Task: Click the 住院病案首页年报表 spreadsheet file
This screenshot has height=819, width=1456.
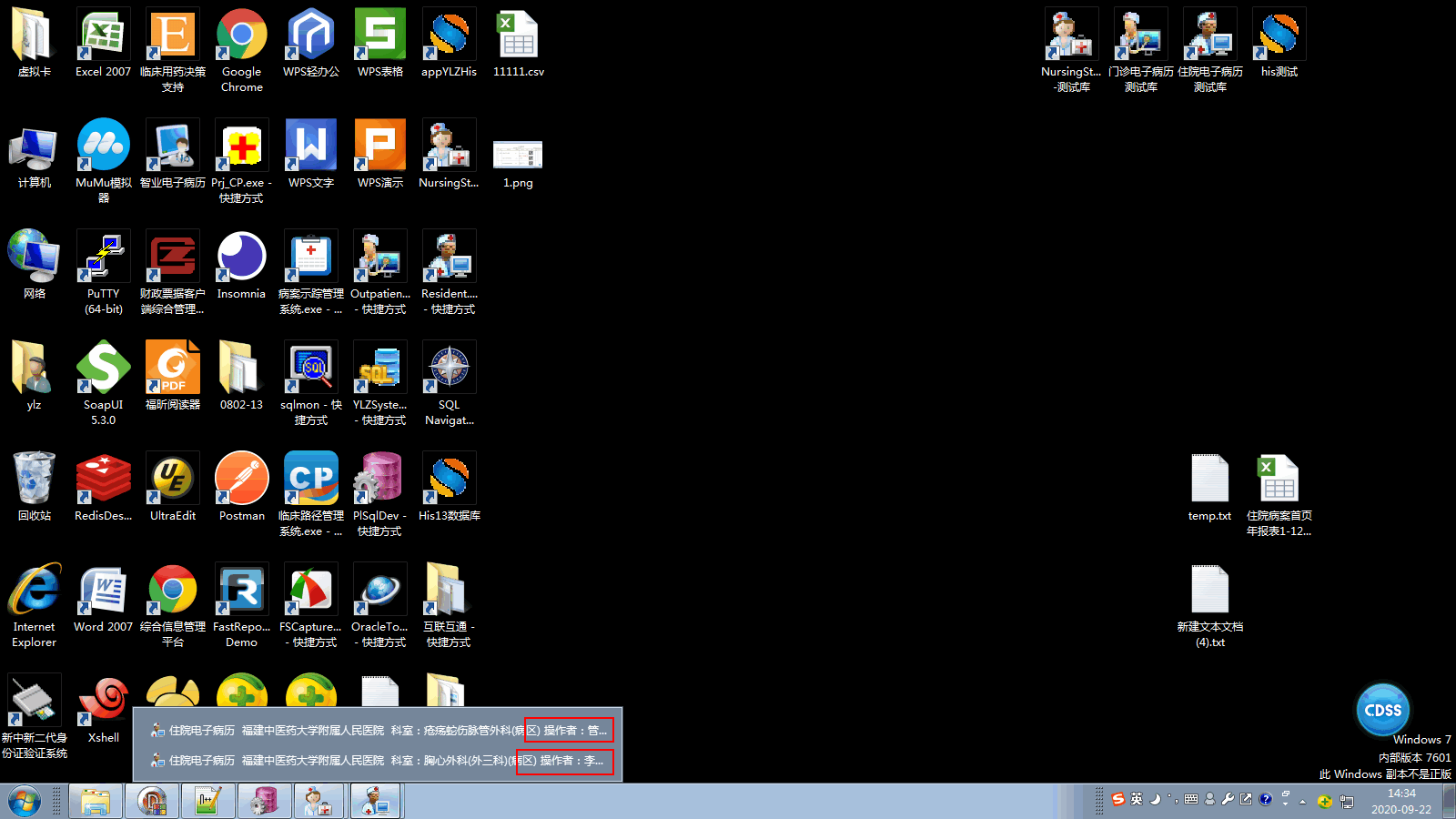Action: [x=1279, y=495]
